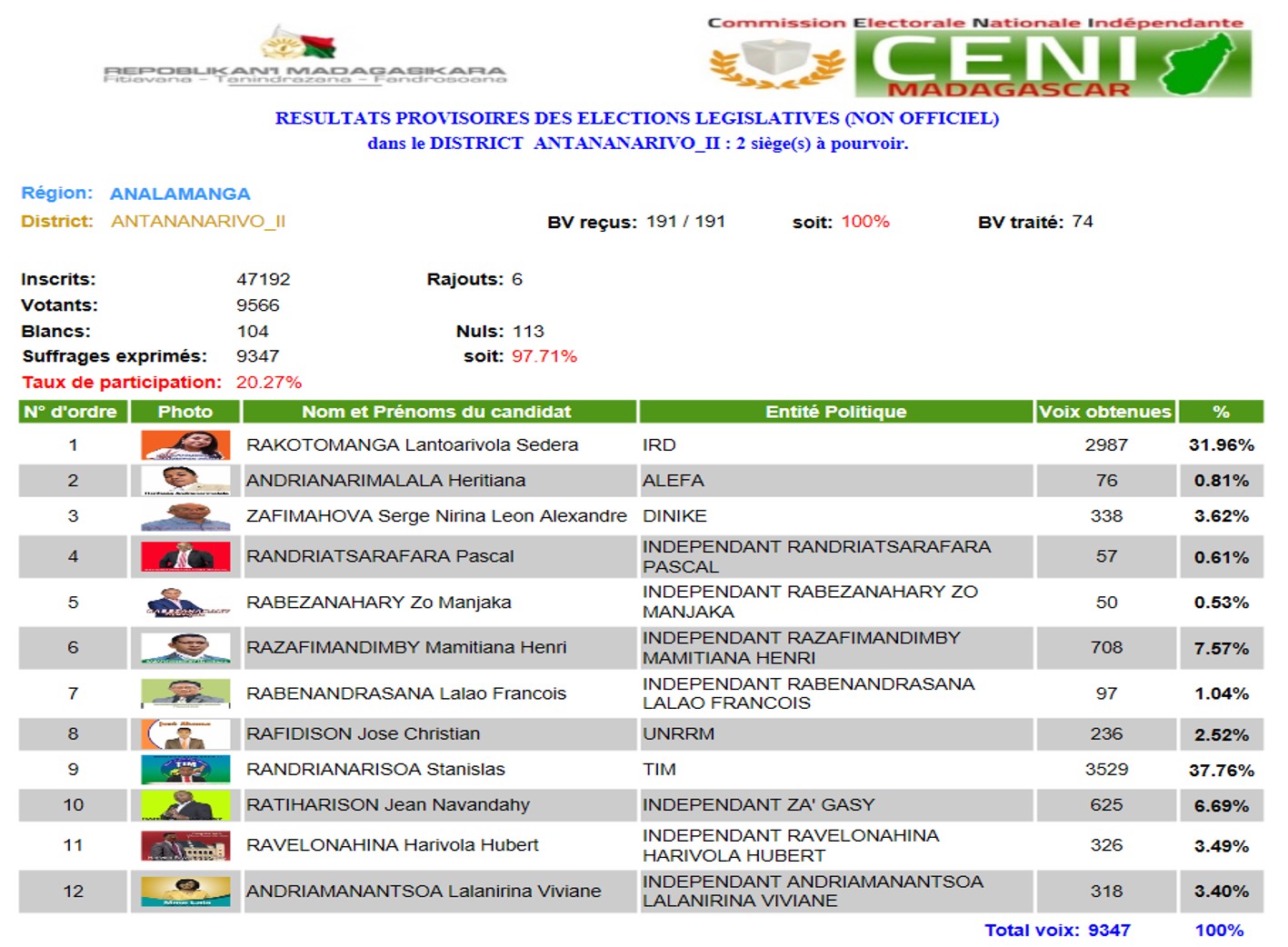
Task: Click the participation rate 20.27%
Action: 269,383
